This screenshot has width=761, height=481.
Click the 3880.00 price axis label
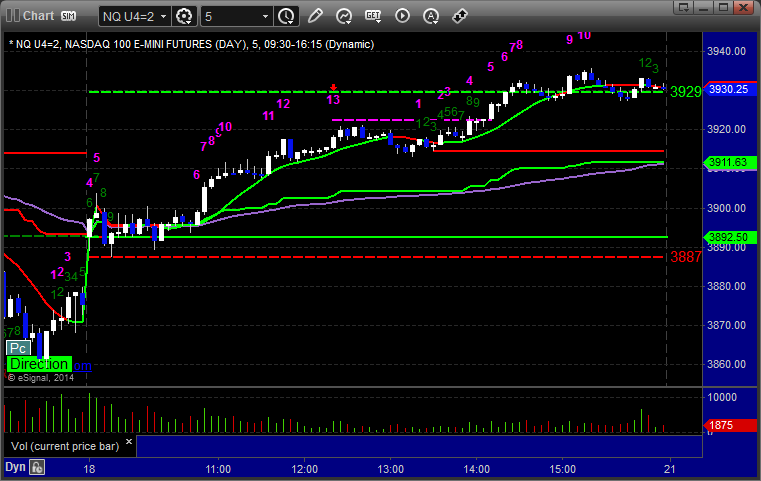click(727, 286)
